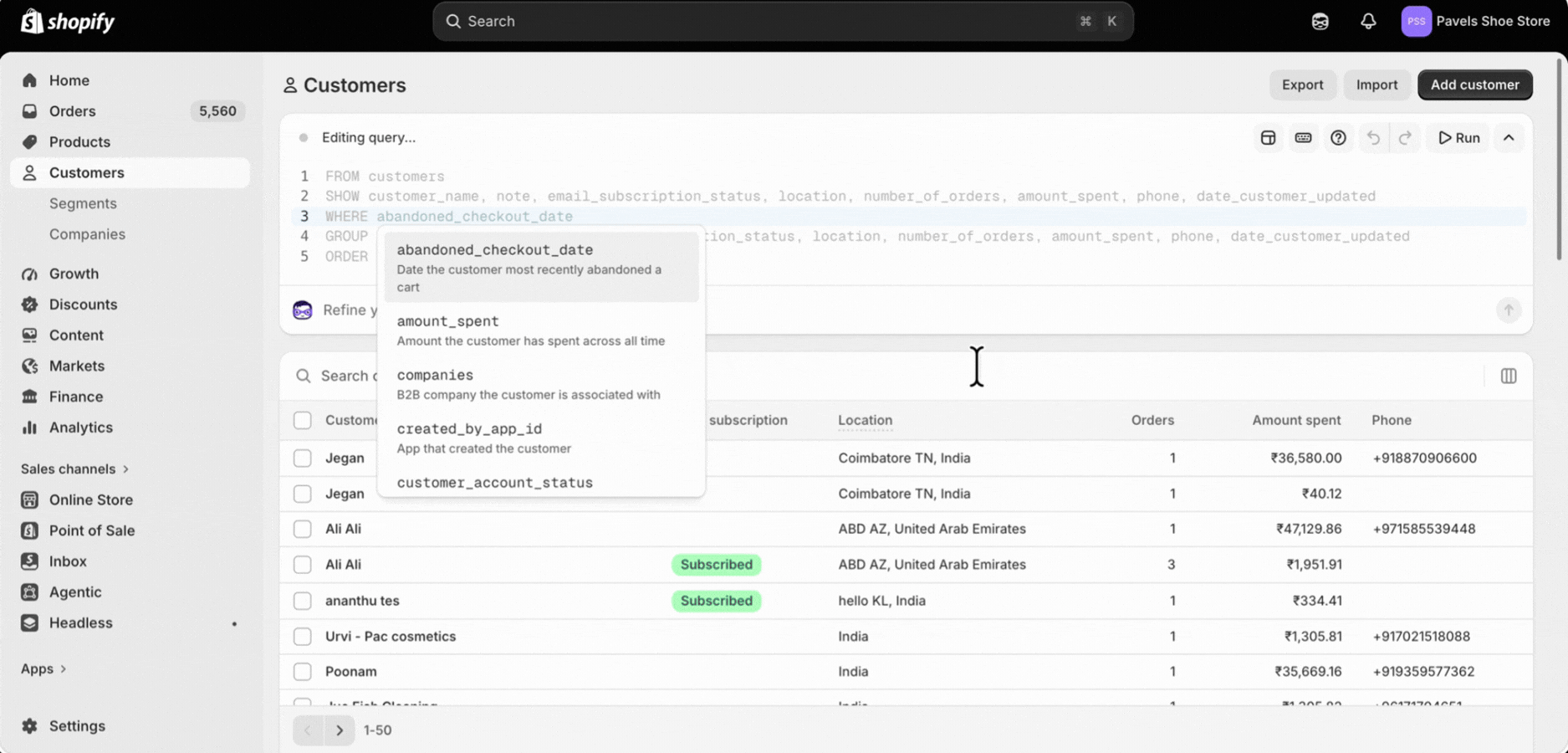This screenshot has width=1568, height=753.
Task: Open the Sidekick assistant icon in top bar
Action: tap(1320, 22)
